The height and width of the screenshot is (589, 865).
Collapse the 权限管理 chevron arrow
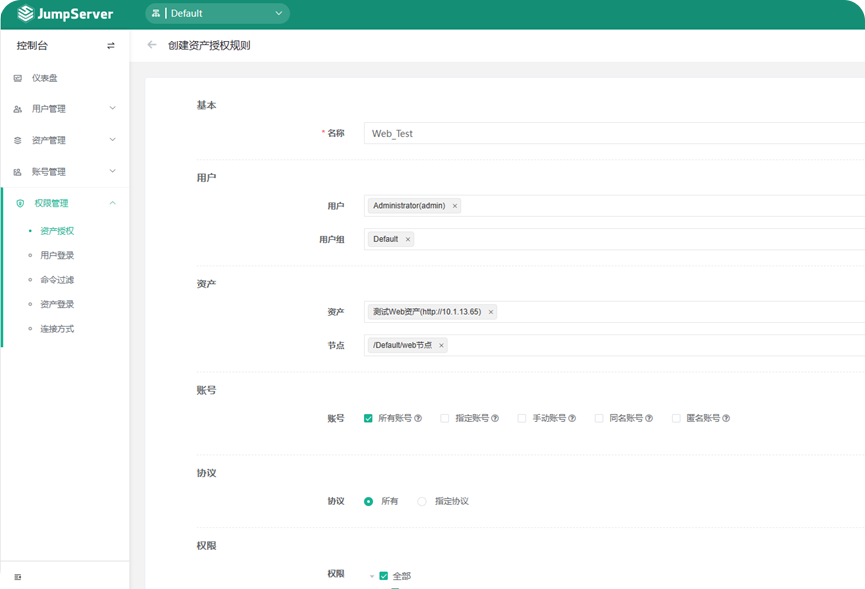113,203
